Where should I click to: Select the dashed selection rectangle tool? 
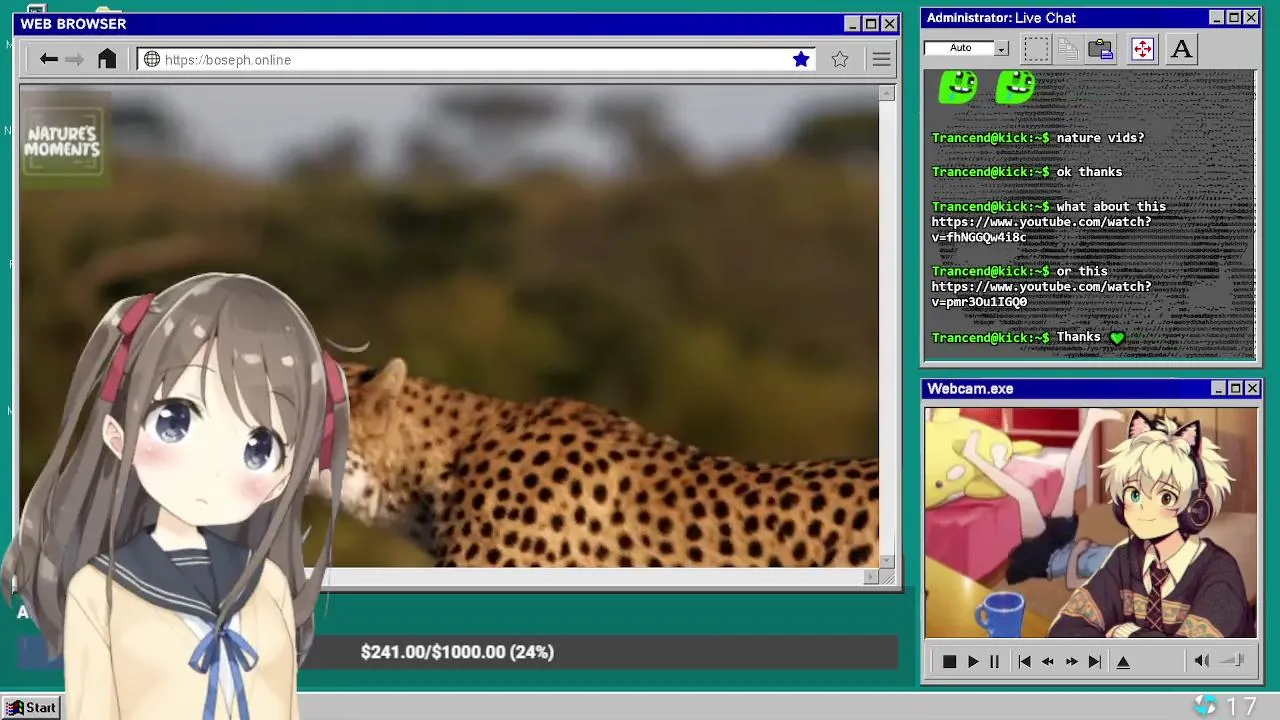(x=1036, y=48)
